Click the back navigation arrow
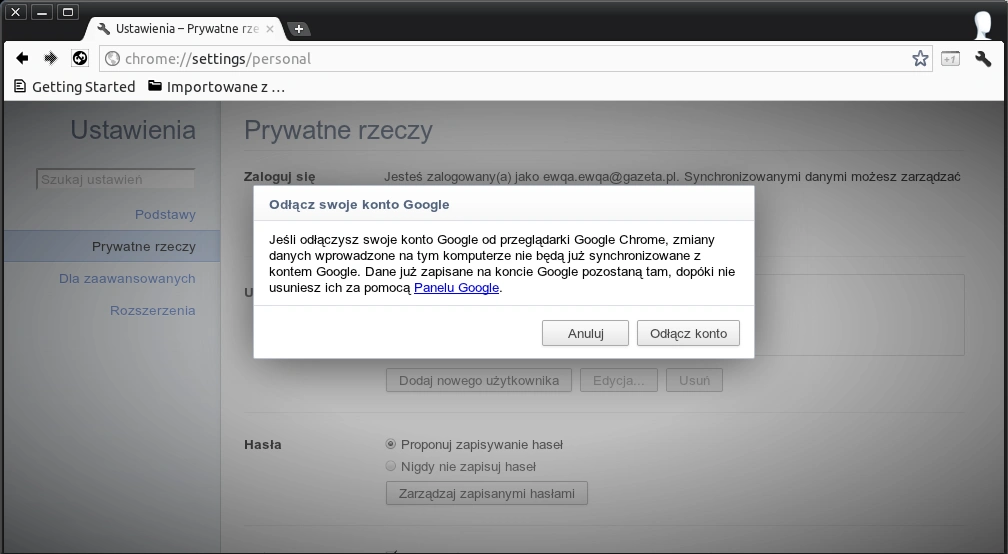 coord(22,58)
